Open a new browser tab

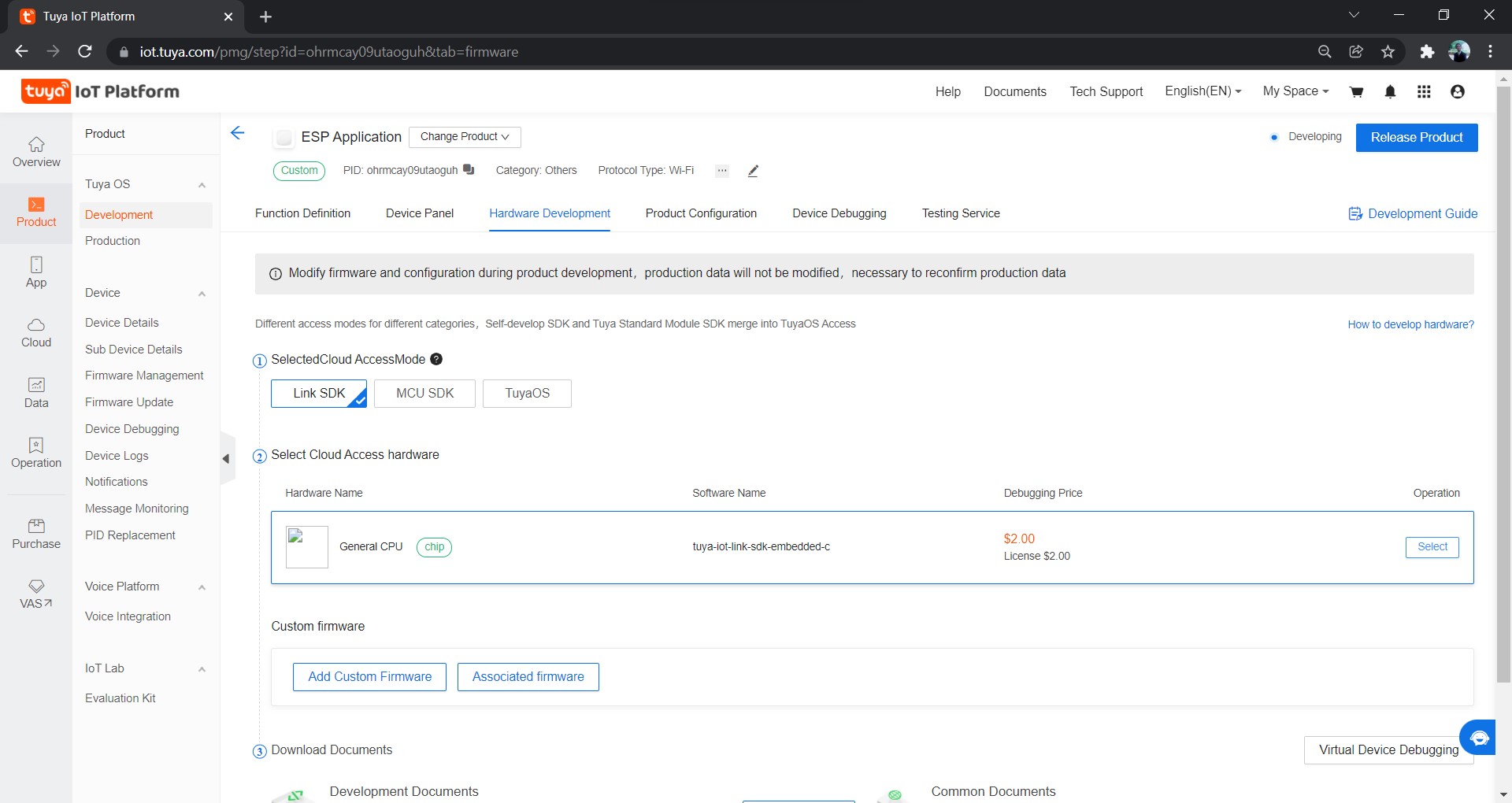tap(265, 17)
